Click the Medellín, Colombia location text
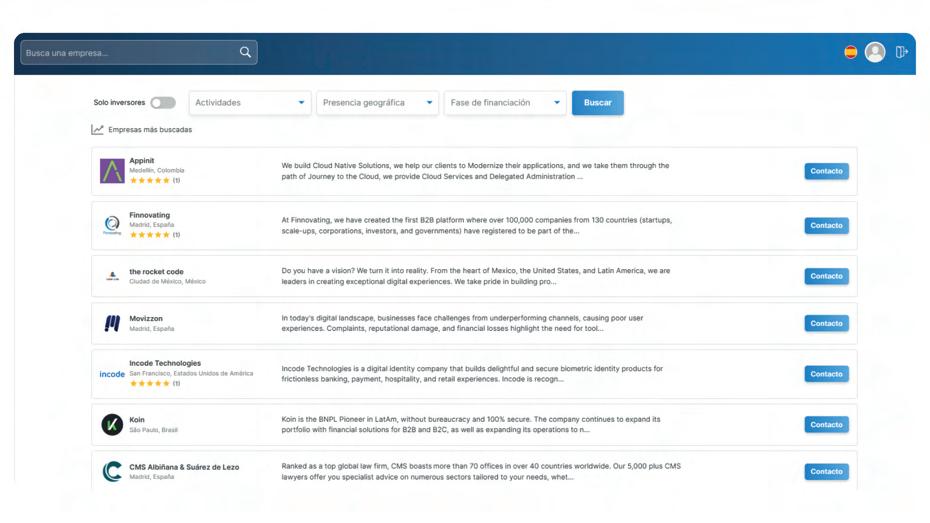This screenshot has width=930, height=523. 157,170
